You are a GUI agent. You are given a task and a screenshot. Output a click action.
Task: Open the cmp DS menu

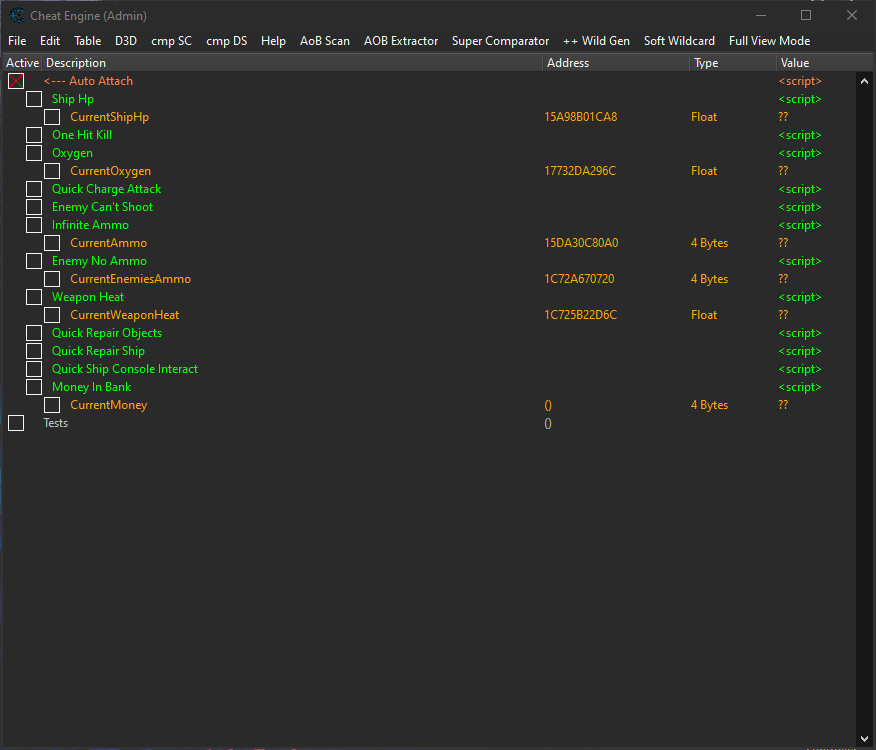click(226, 41)
